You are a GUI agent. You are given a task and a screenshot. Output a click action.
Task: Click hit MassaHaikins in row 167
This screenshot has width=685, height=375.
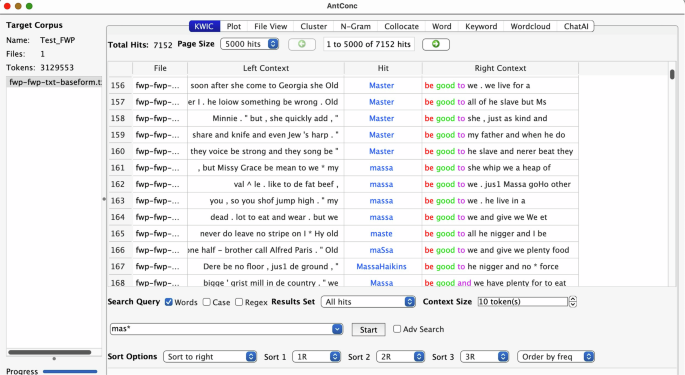(381, 267)
